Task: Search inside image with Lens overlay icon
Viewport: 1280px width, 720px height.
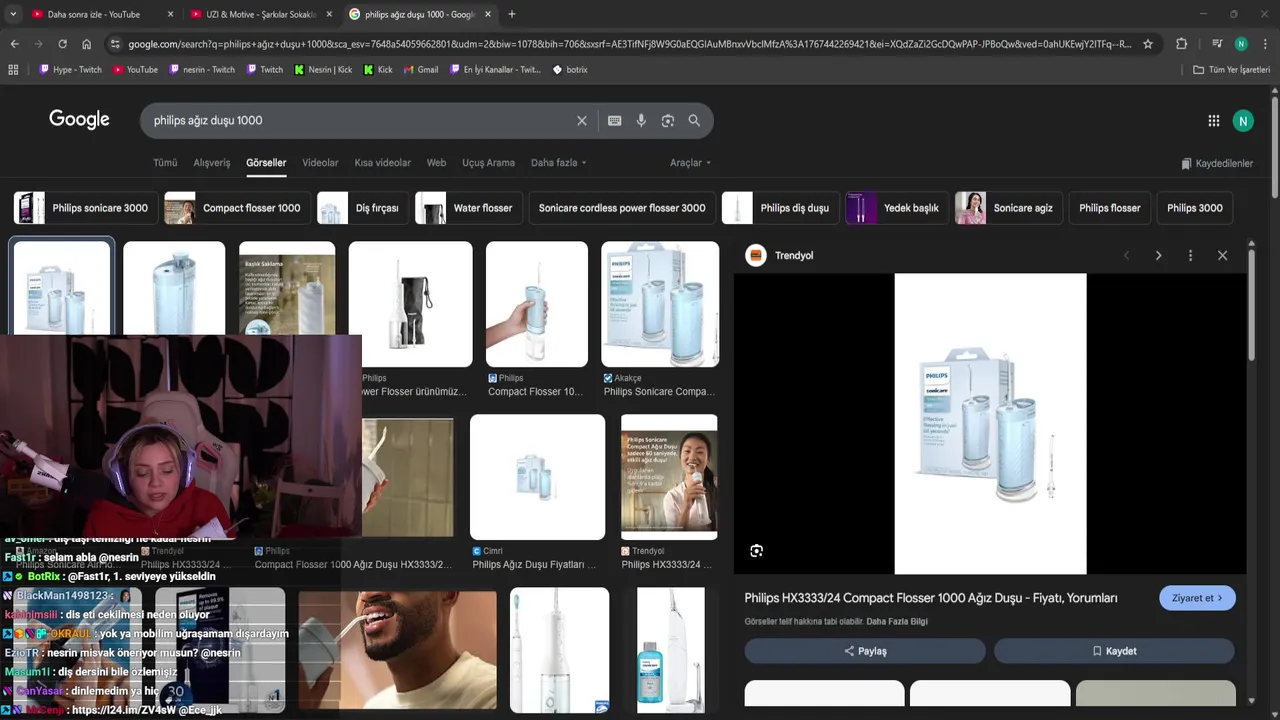Action: (x=757, y=551)
